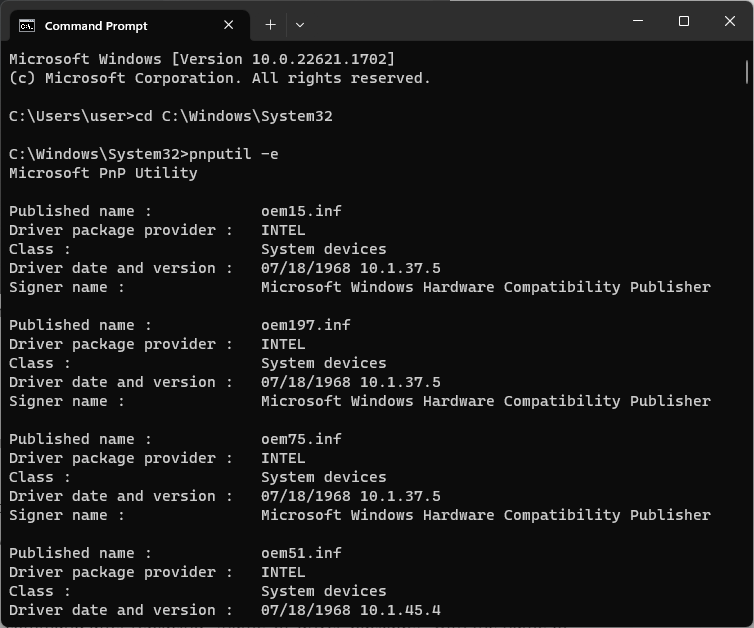Click the Command Prompt icon in the tab
This screenshot has width=754, height=628.
(28, 25)
